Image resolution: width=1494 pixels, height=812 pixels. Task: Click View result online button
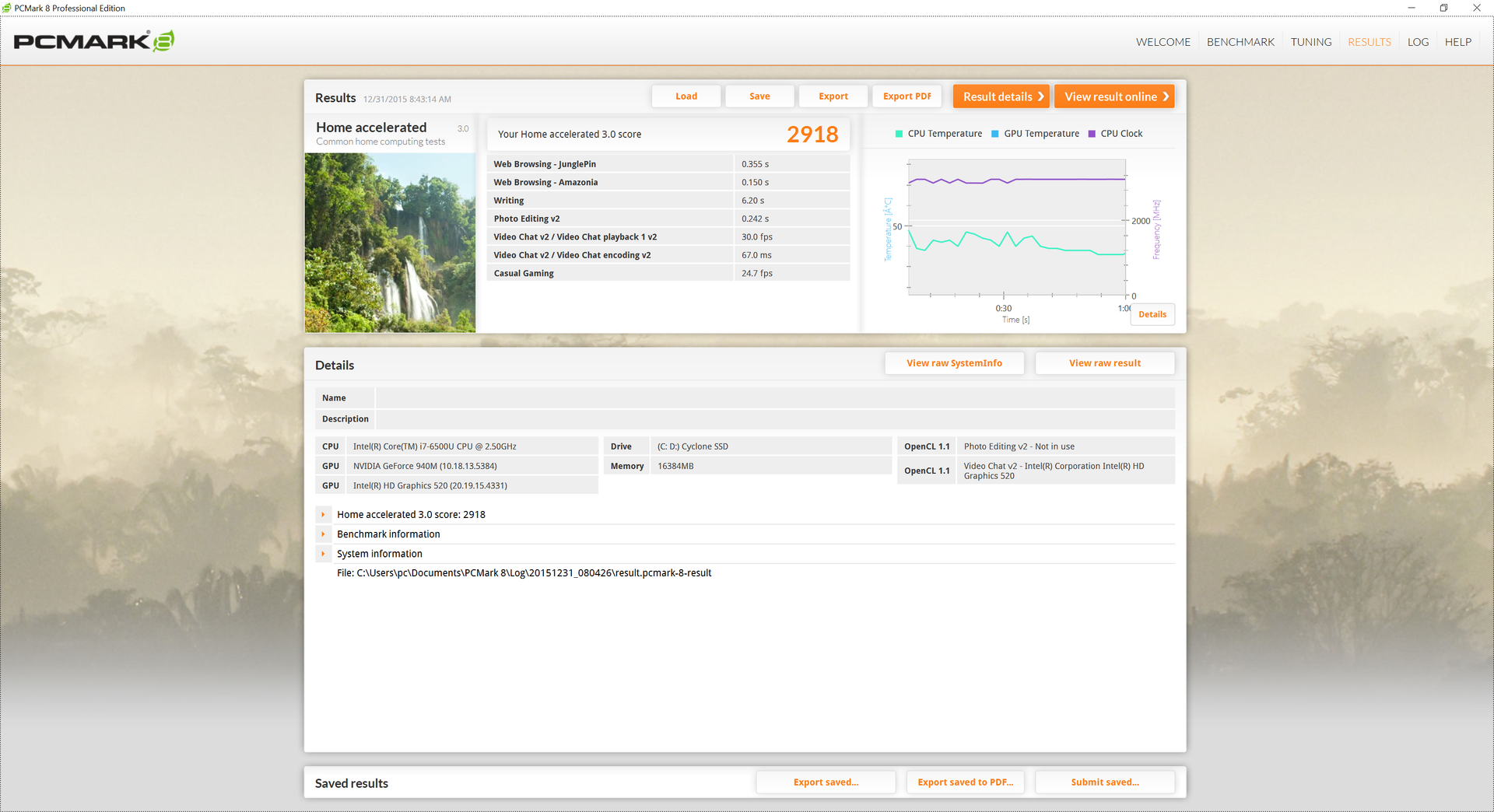(1114, 96)
